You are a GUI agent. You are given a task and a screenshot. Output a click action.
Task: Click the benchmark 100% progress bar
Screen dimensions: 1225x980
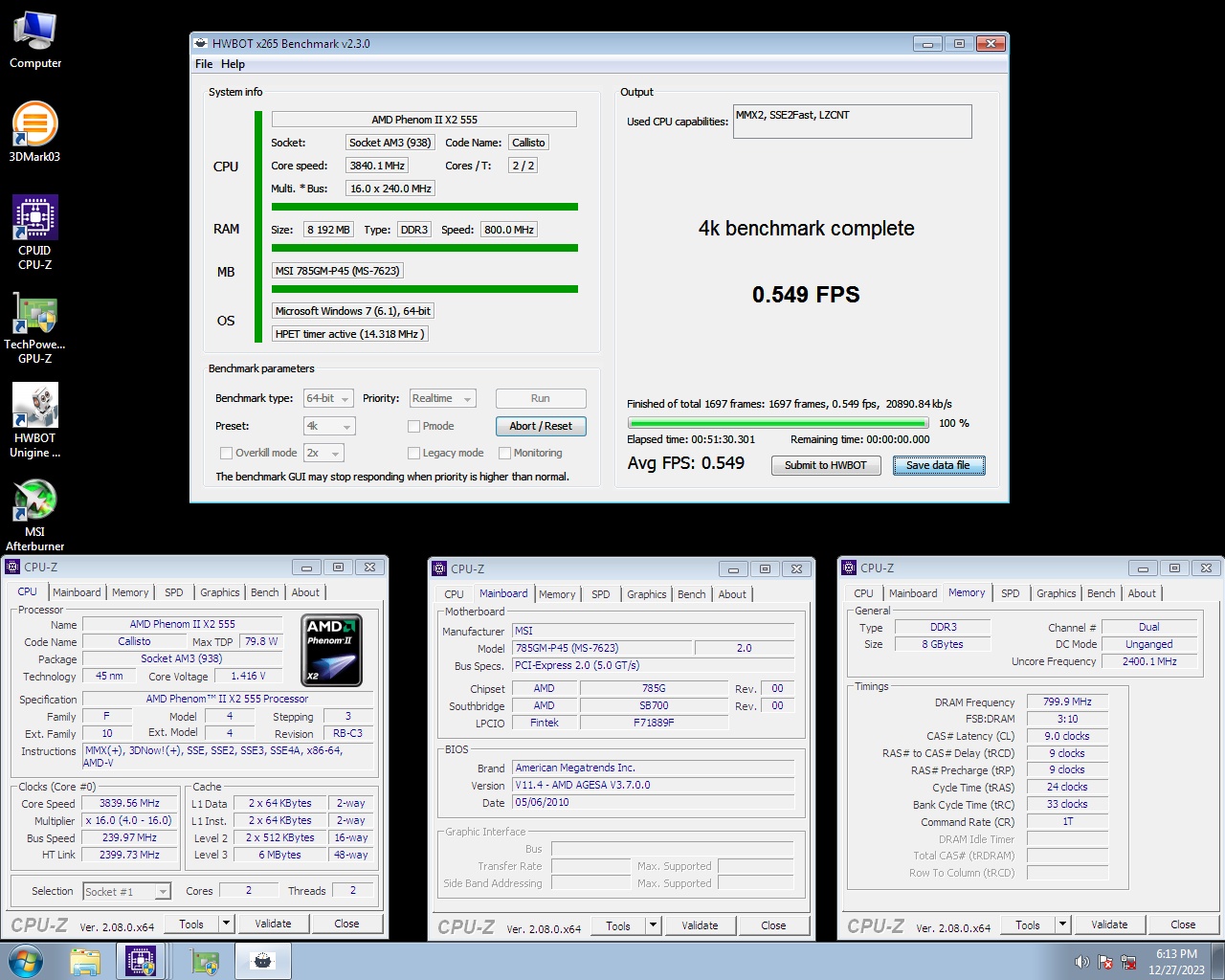(x=779, y=422)
